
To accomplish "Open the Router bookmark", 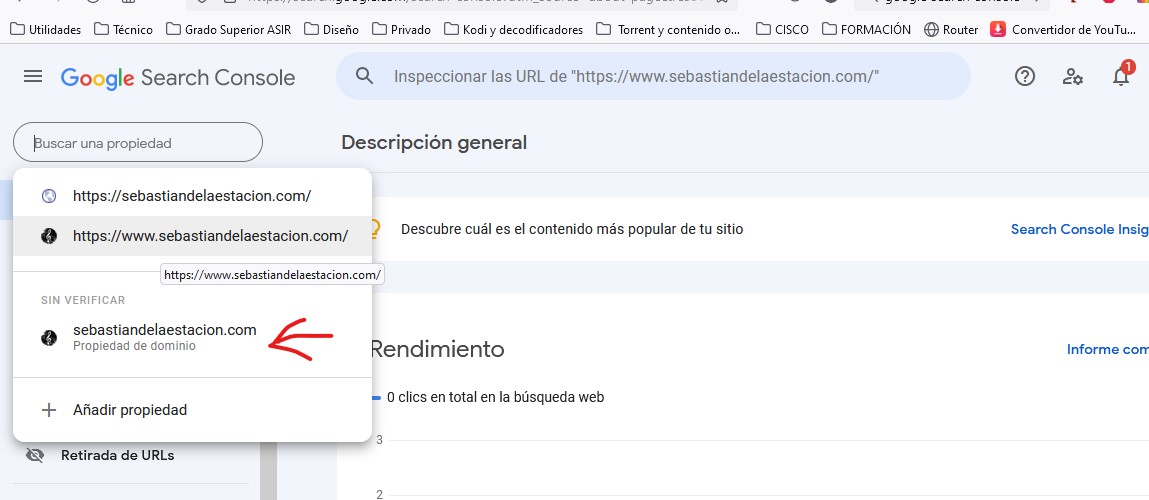I will (x=950, y=29).
